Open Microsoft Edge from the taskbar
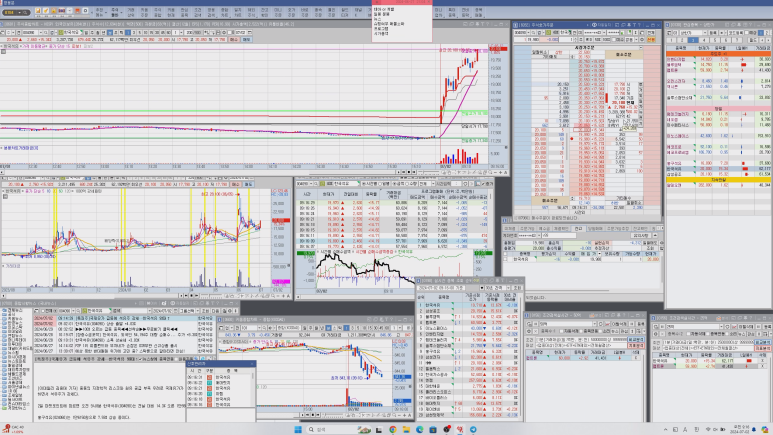The width and height of the screenshot is (773, 435). [x=420, y=430]
